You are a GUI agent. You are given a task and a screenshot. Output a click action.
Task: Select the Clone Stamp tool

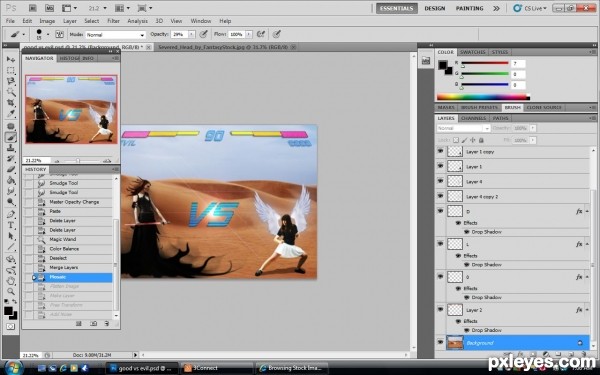pos(11,148)
